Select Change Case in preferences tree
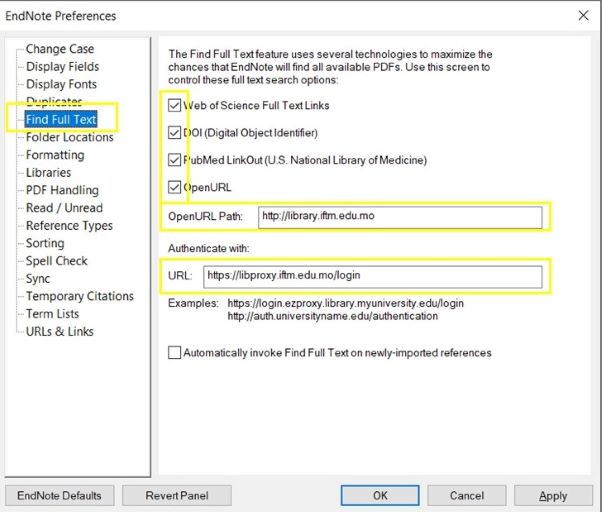Image resolution: width=602 pixels, height=512 pixels. coord(59,49)
